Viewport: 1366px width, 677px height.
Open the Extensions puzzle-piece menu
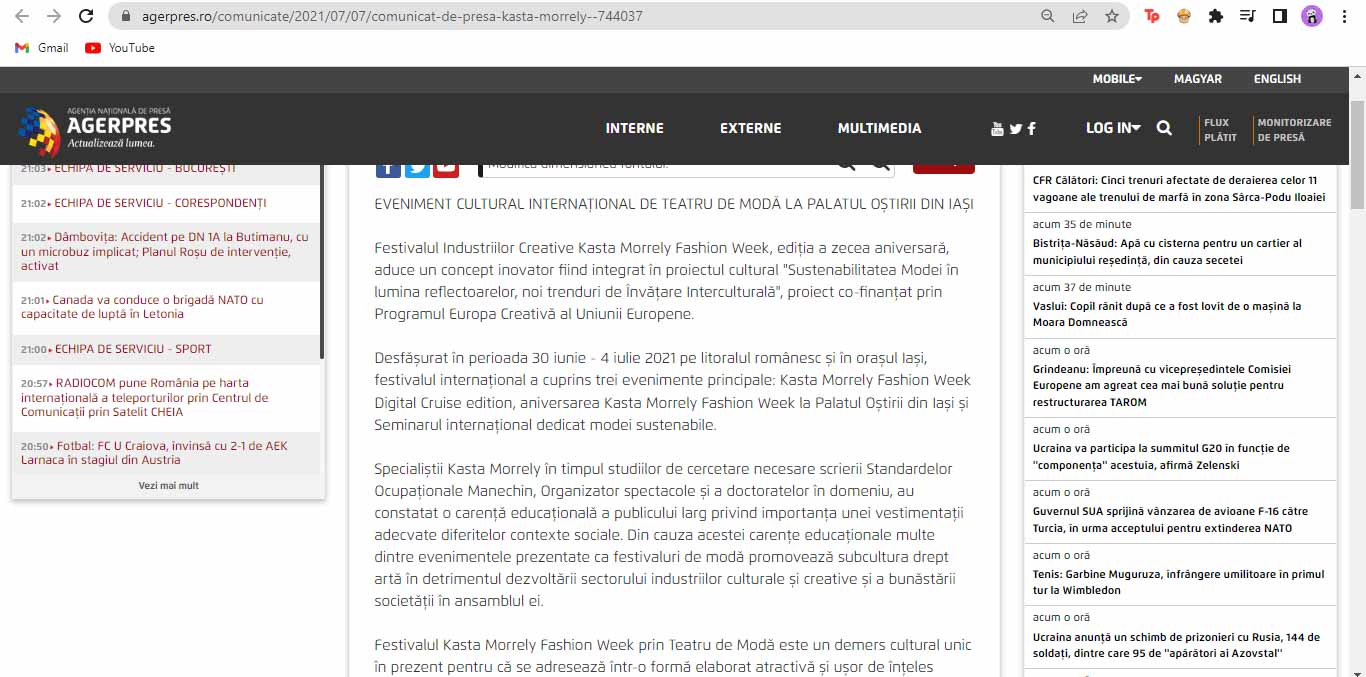coord(1216,16)
